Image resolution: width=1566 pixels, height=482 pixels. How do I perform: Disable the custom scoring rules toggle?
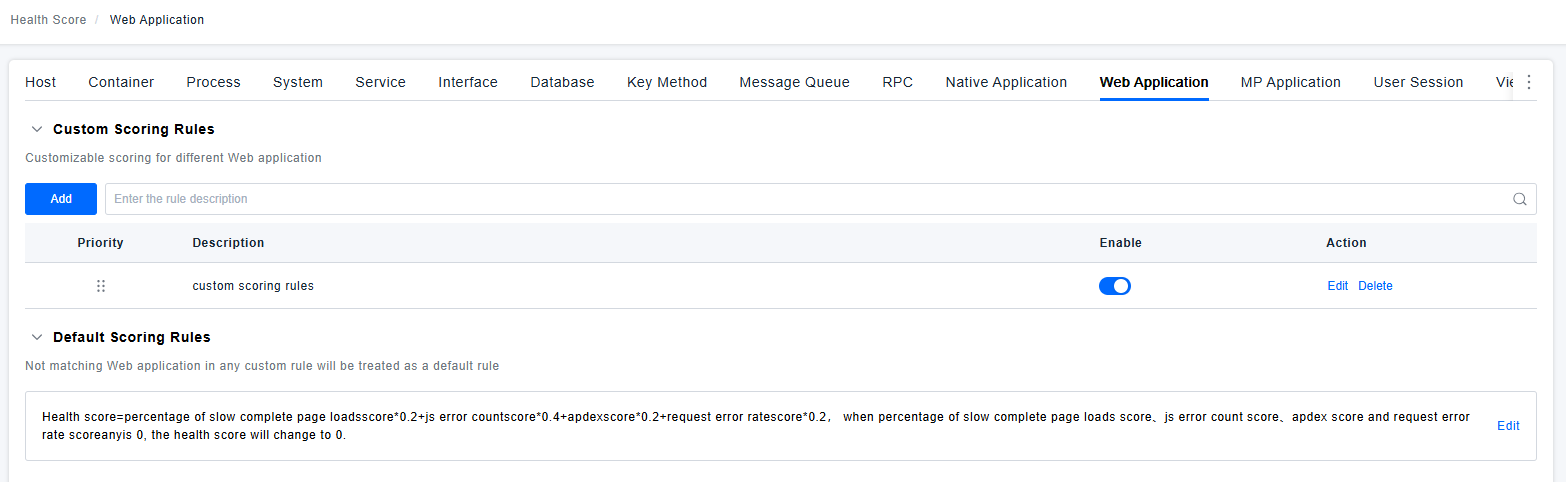[x=1114, y=286]
